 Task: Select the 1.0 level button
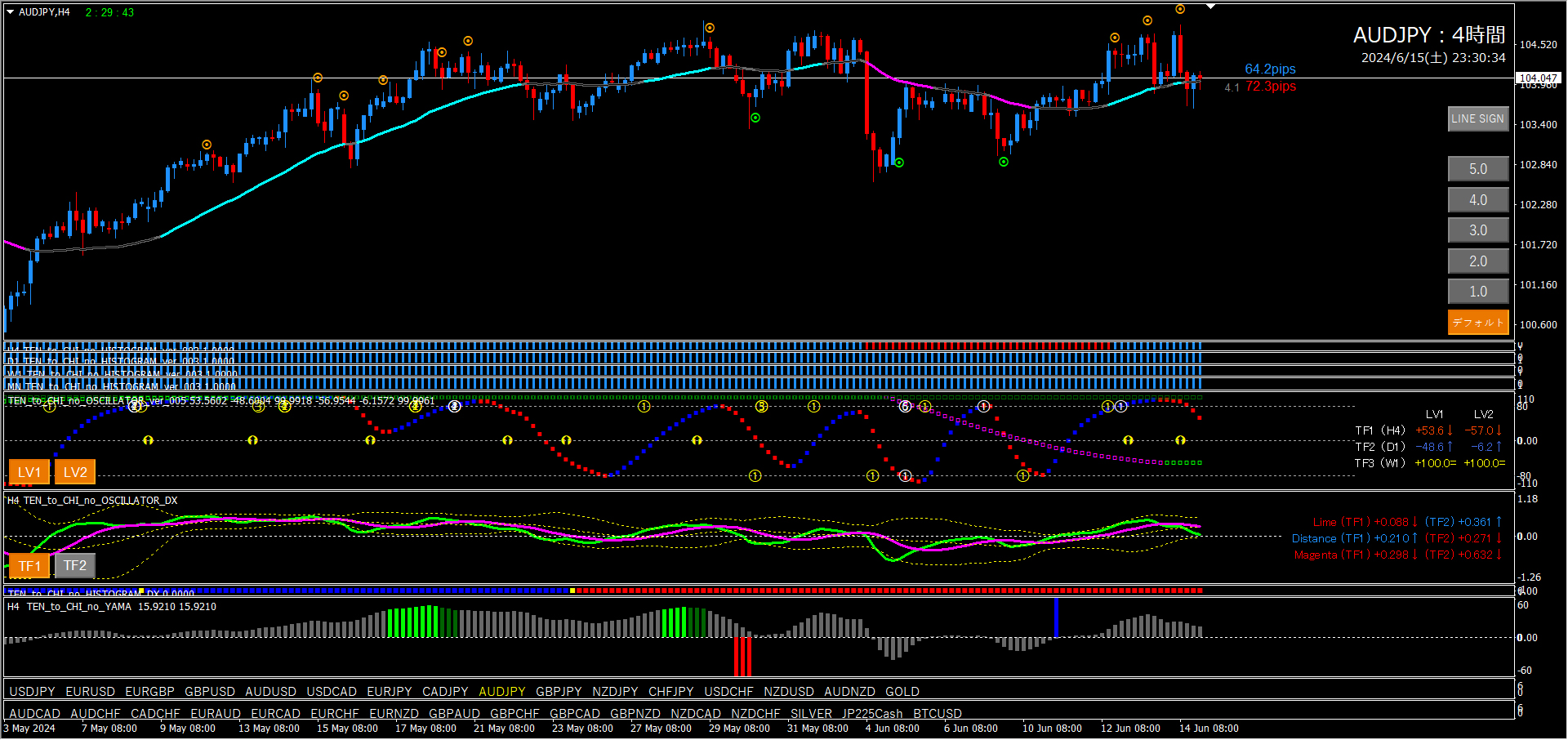[1477, 292]
